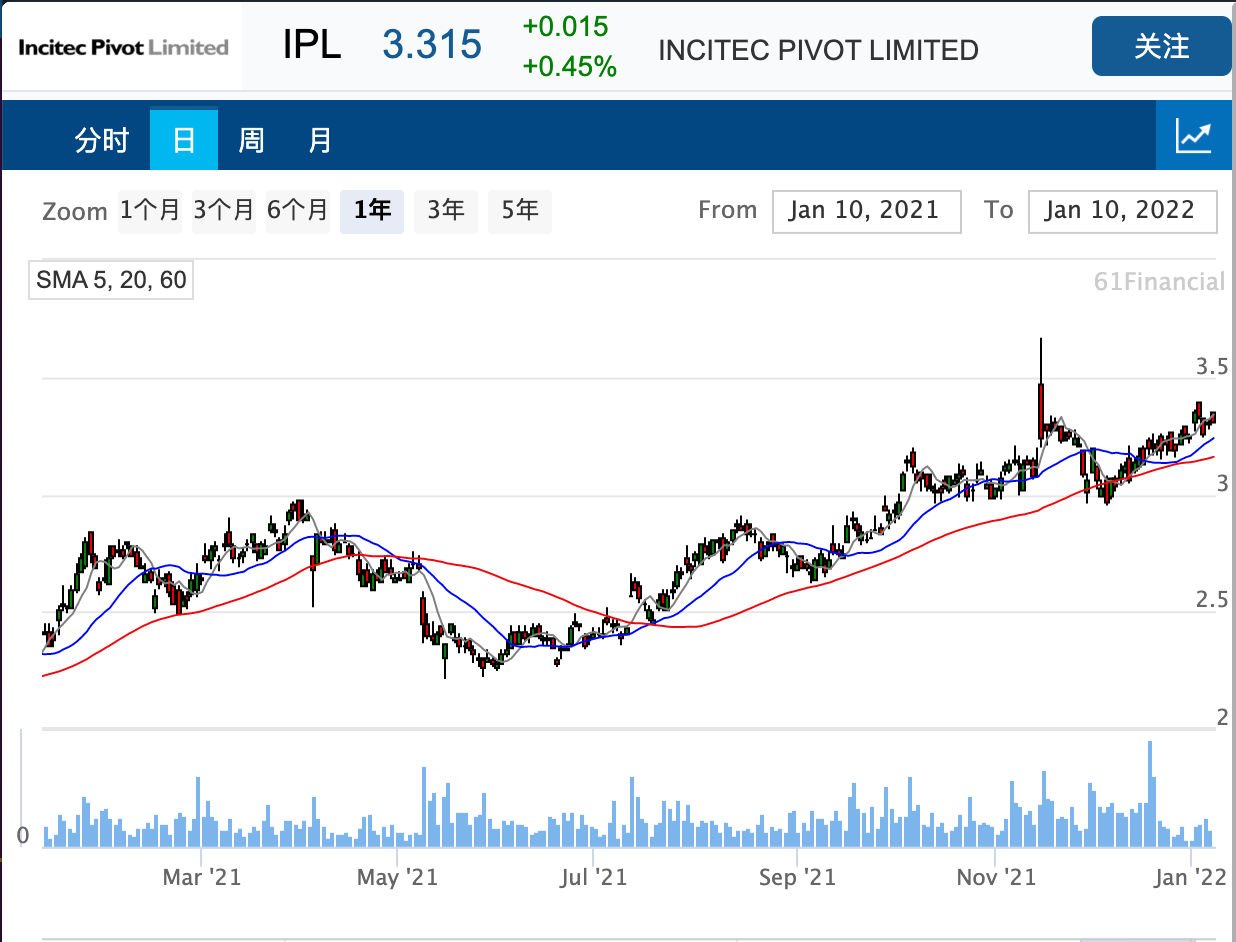
Task: Switch to the 月 monthly tab
Action: click(319, 140)
